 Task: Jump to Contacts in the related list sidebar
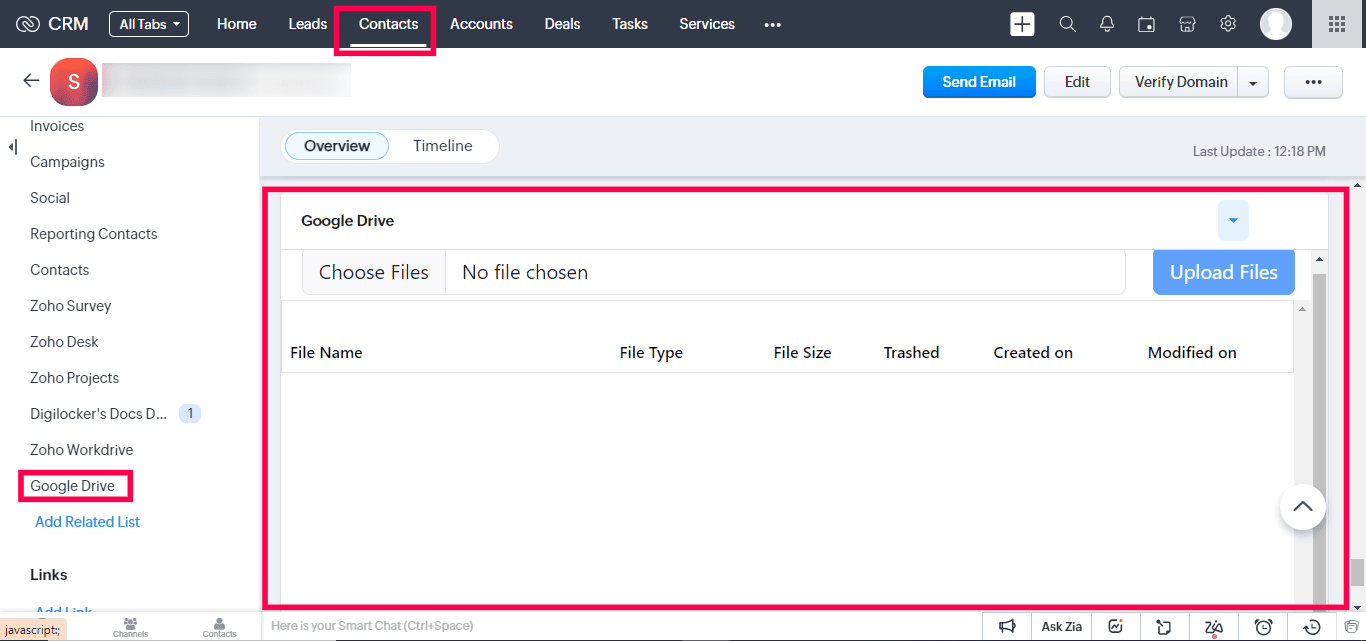60,270
